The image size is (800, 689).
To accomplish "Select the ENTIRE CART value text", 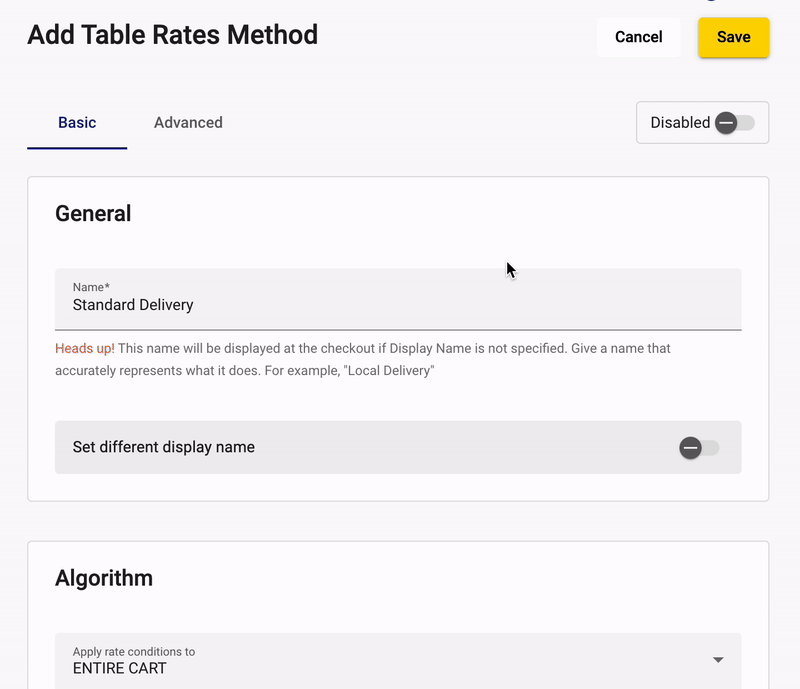I will coord(119,668).
